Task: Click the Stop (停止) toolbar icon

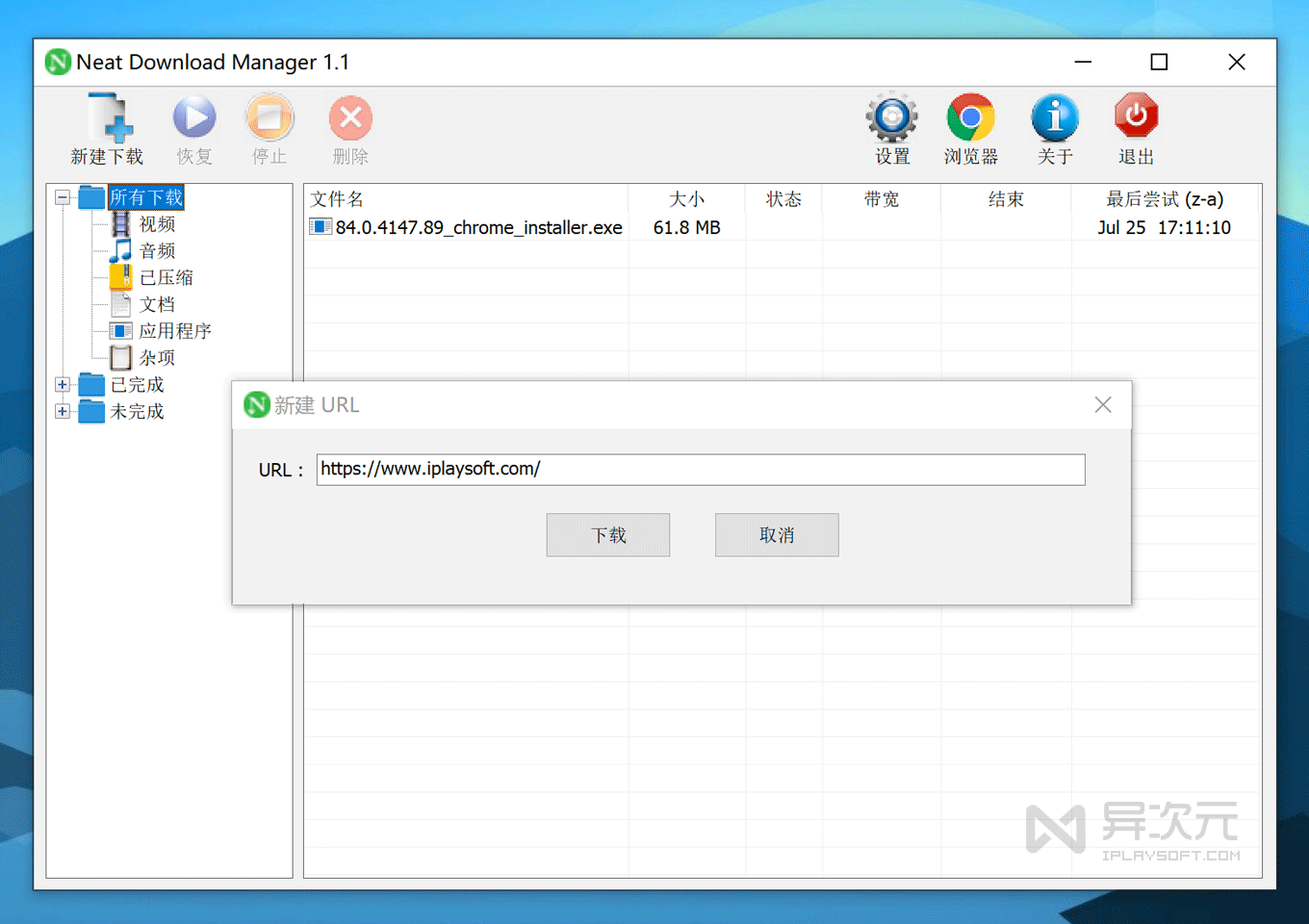Action: 269,118
